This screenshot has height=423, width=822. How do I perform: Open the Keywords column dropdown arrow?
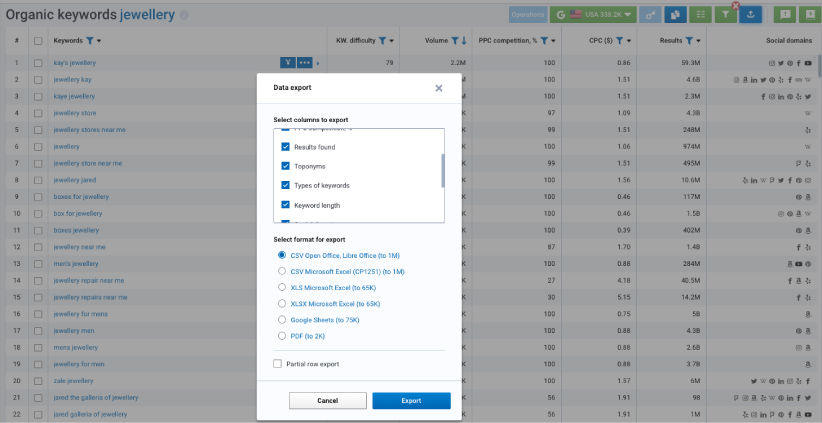click(99, 41)
